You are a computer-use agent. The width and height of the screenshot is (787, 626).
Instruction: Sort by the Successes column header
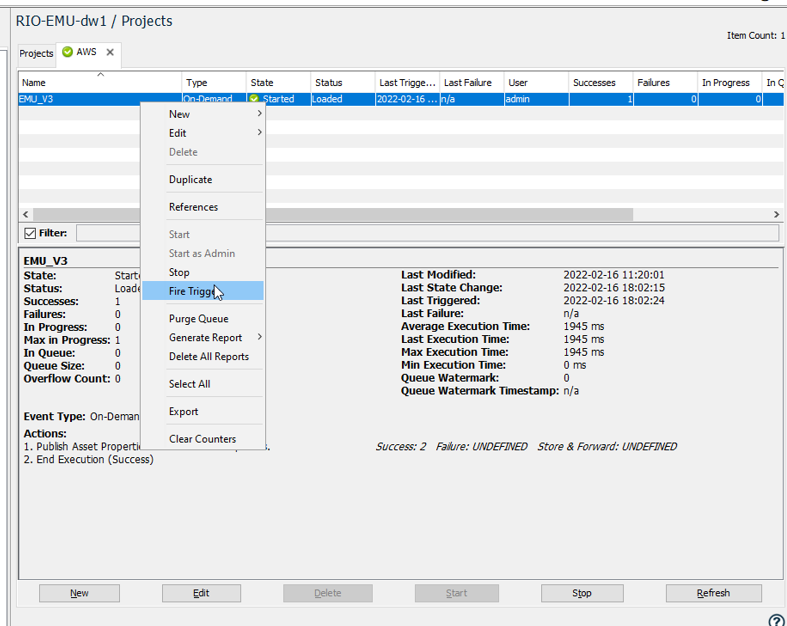pyautogui.click(x=601, y=82)
